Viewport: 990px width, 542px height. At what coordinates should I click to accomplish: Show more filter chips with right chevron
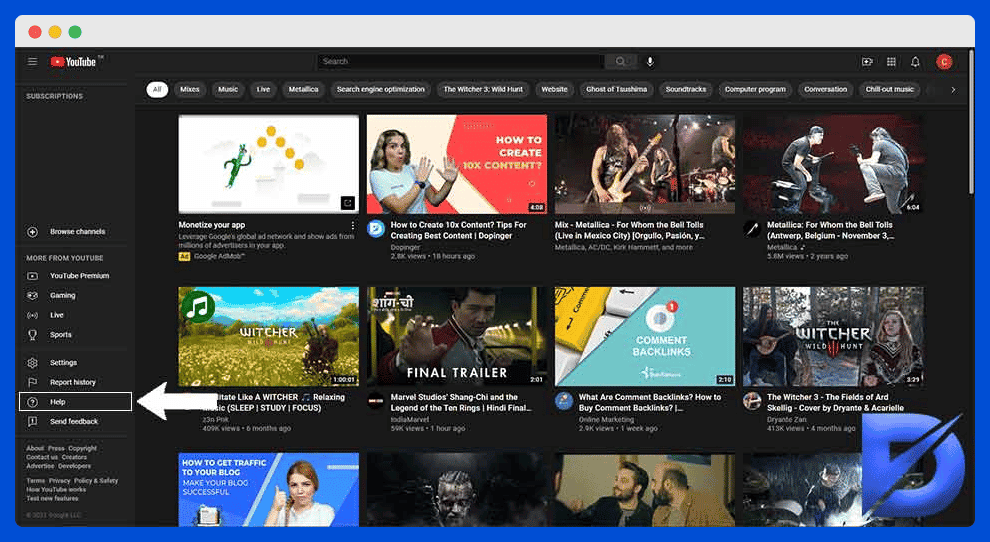tap(953, 90)
